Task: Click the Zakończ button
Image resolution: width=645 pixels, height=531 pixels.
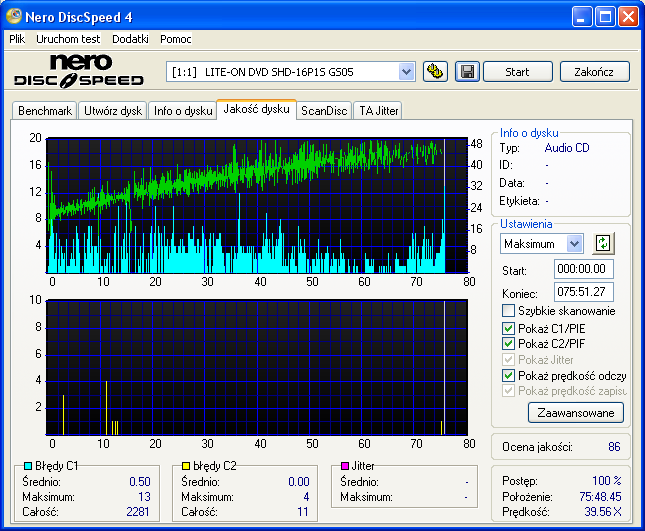Action: [x=594, y=72]
